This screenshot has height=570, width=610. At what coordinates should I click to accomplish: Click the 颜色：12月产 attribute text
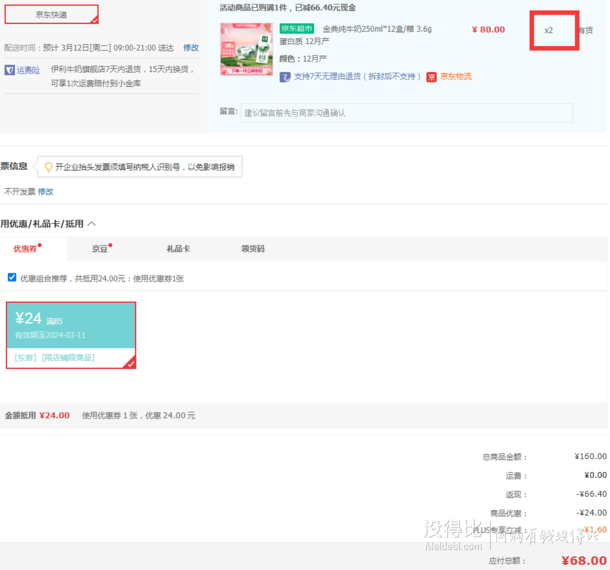point(303,59)
